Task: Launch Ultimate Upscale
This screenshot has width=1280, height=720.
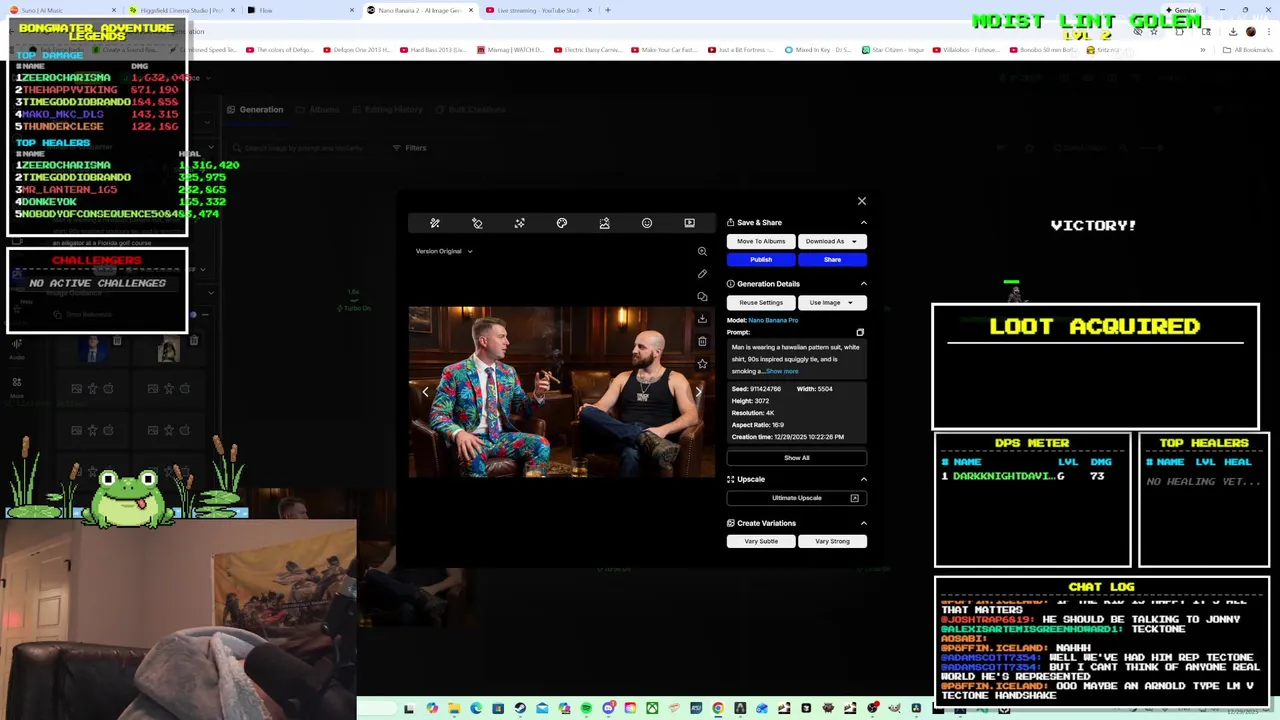Action: click(797, 498)
